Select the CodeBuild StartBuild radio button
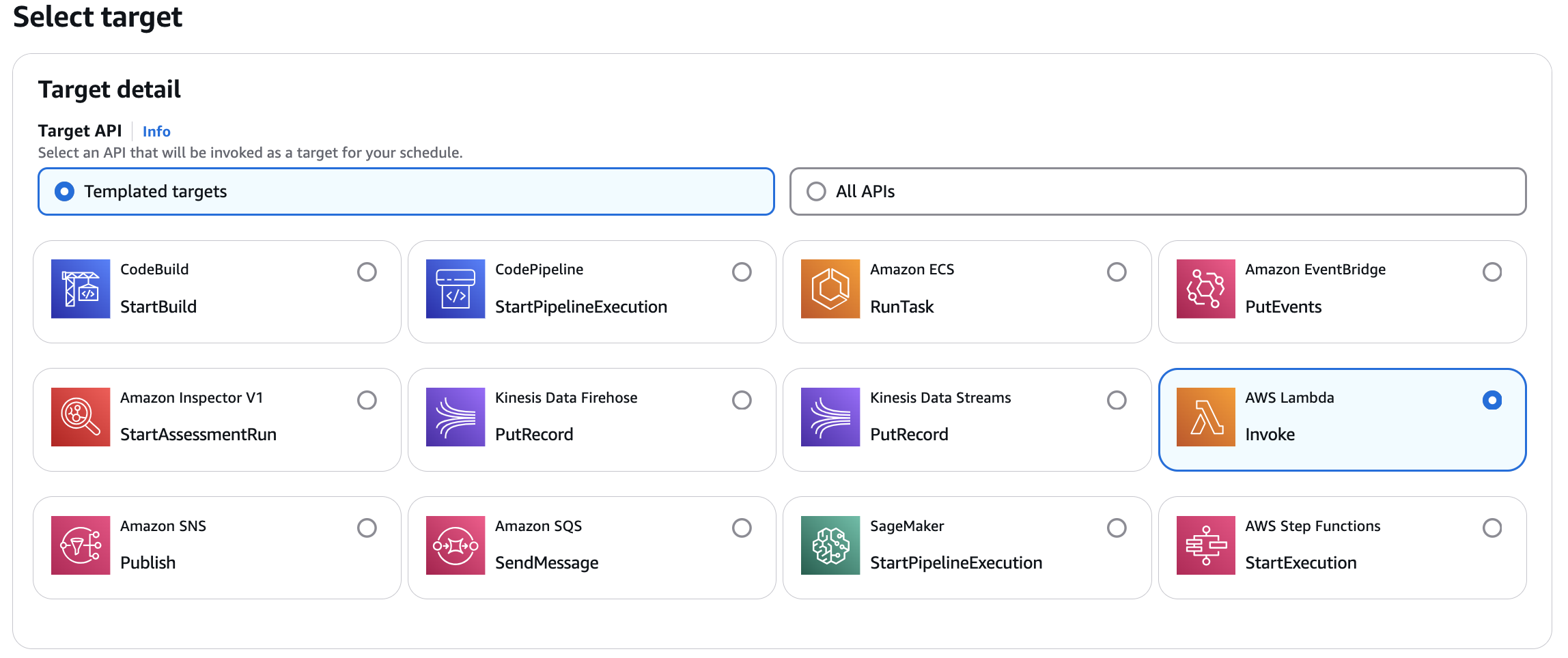 pos(367,272)
